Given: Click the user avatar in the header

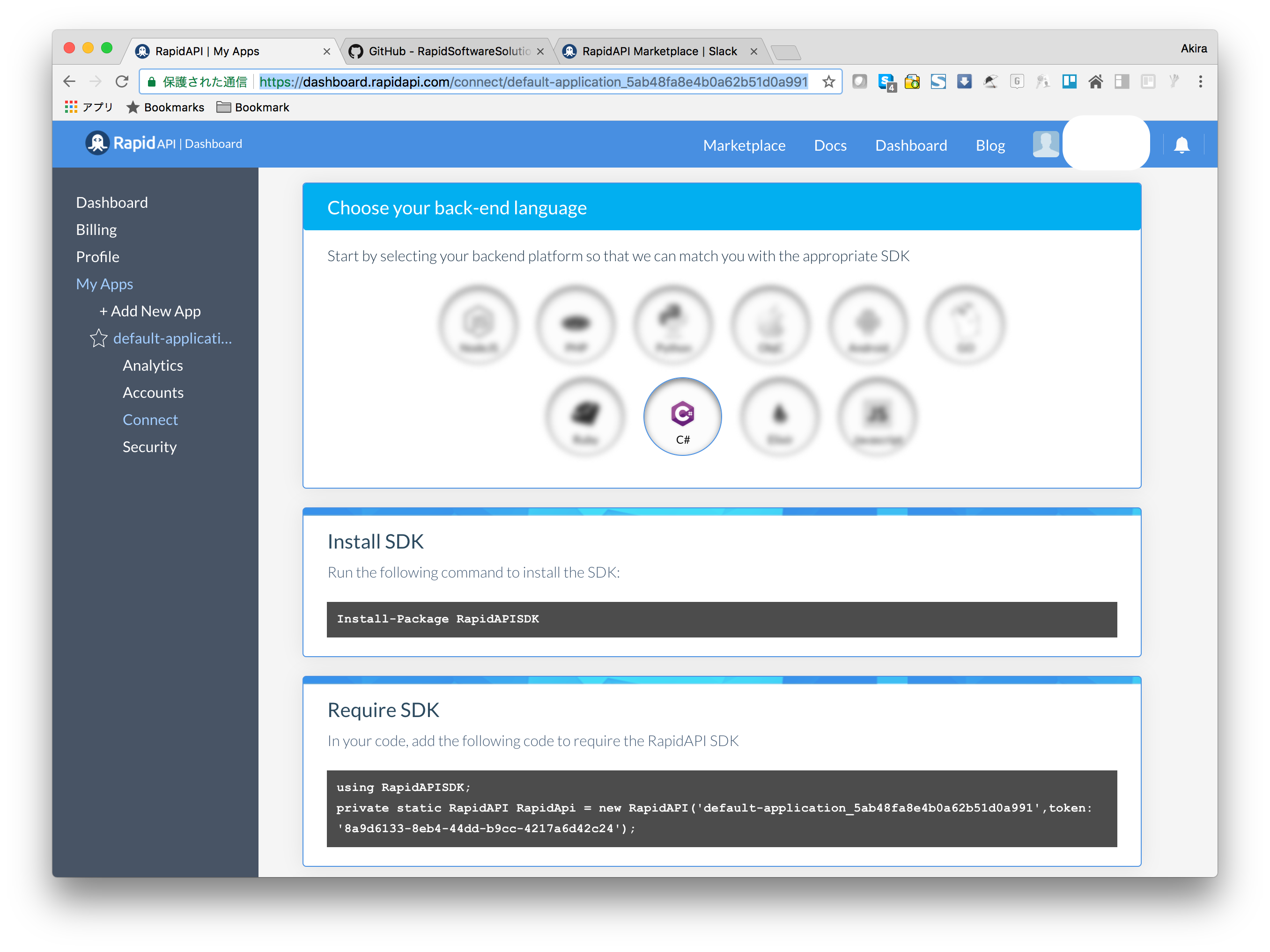Looking at the screenshot, I should [x=1046, y=144].
